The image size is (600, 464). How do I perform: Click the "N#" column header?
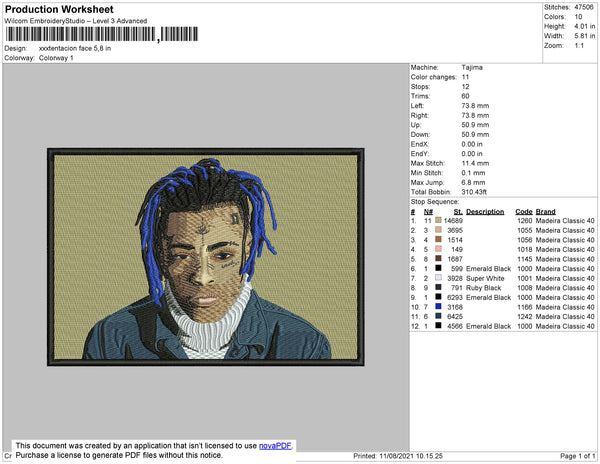(x=428, y=212)
